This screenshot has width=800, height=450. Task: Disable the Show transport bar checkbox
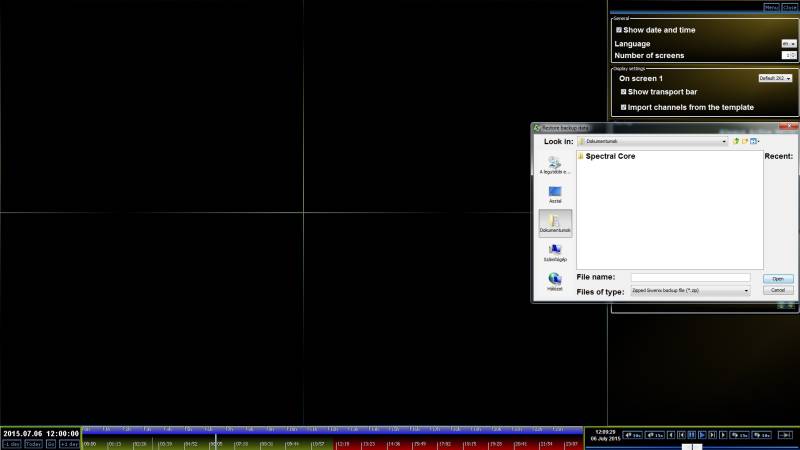624,92
